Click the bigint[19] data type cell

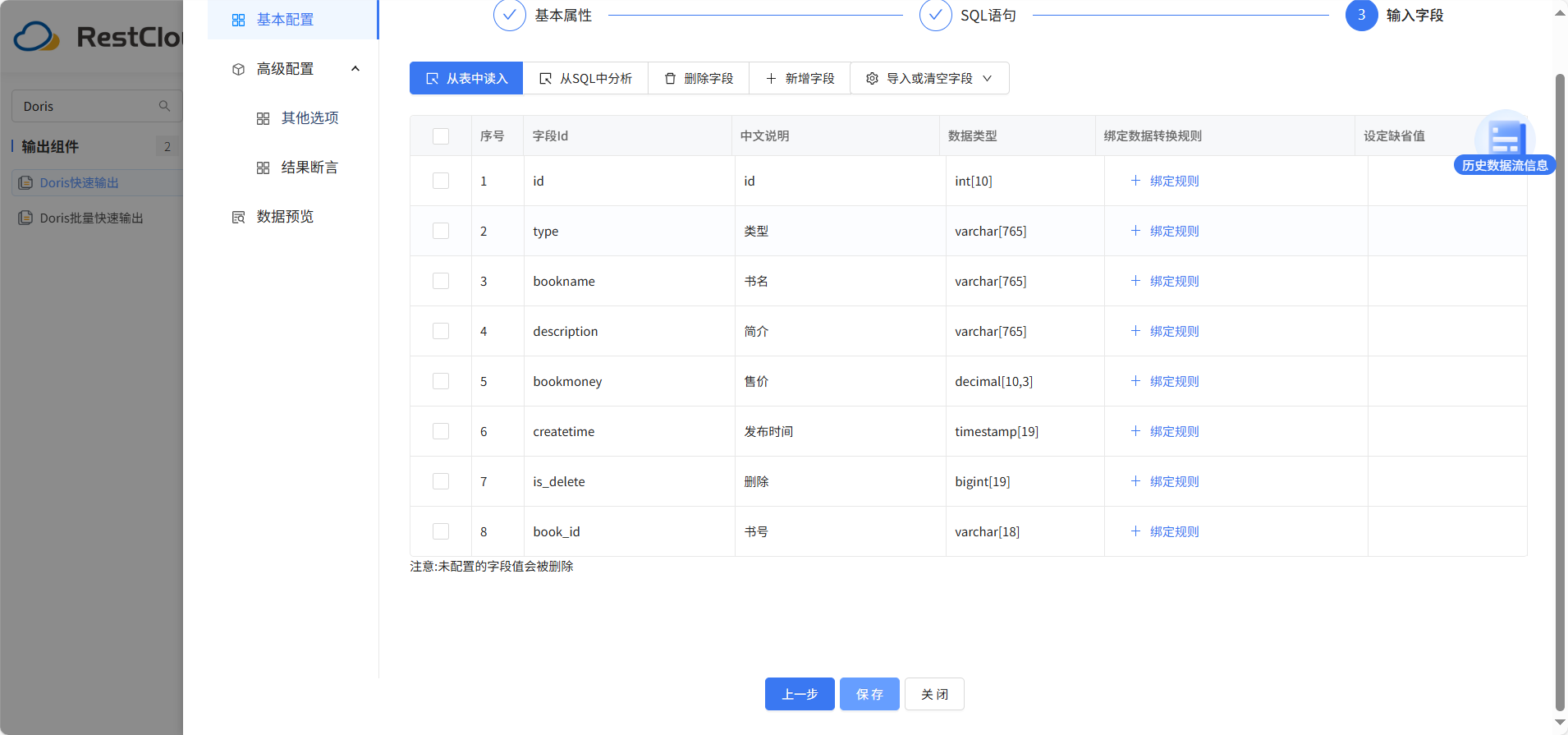pyautogui.click(x=1025, y=481)
